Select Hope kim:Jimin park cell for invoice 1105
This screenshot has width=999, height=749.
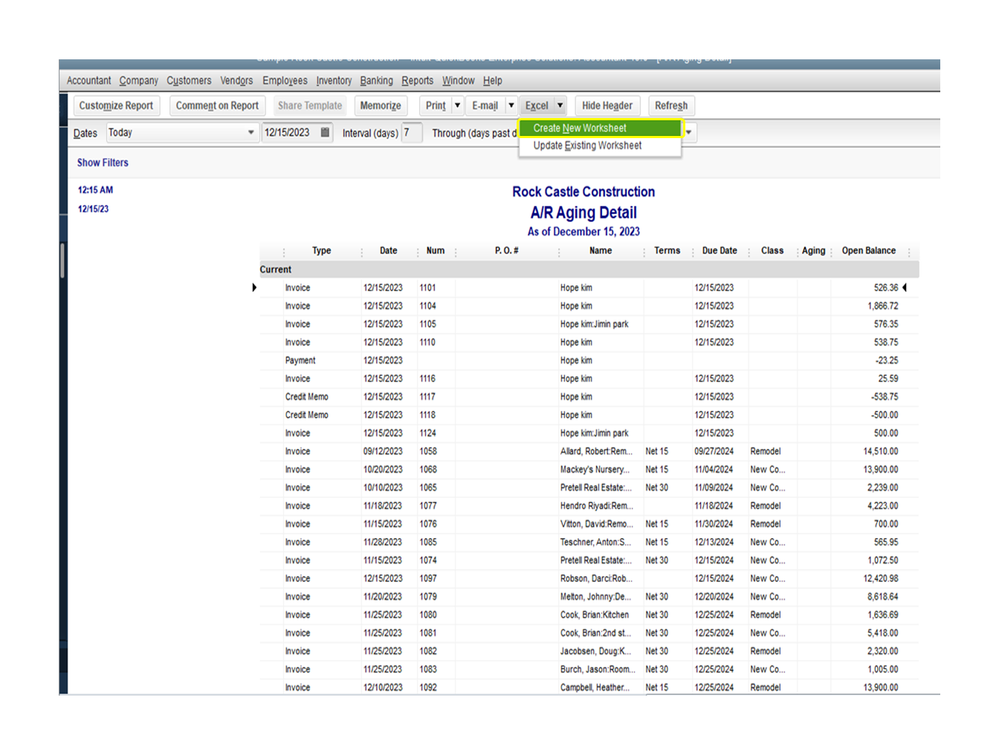(594, 324)
